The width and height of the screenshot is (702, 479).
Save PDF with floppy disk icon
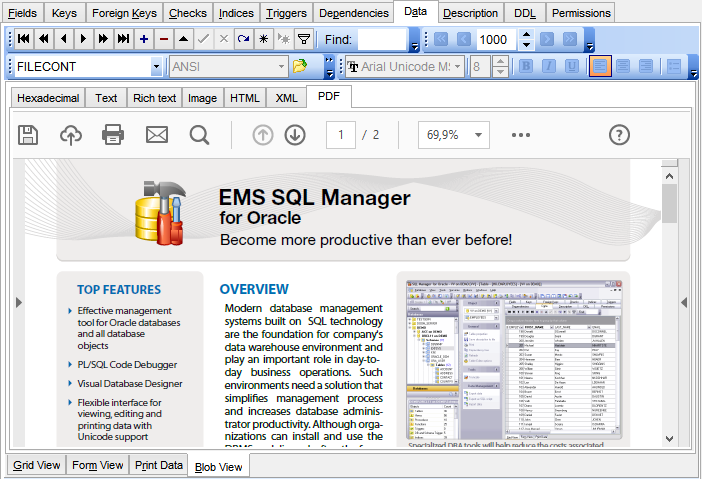point(28,135)
